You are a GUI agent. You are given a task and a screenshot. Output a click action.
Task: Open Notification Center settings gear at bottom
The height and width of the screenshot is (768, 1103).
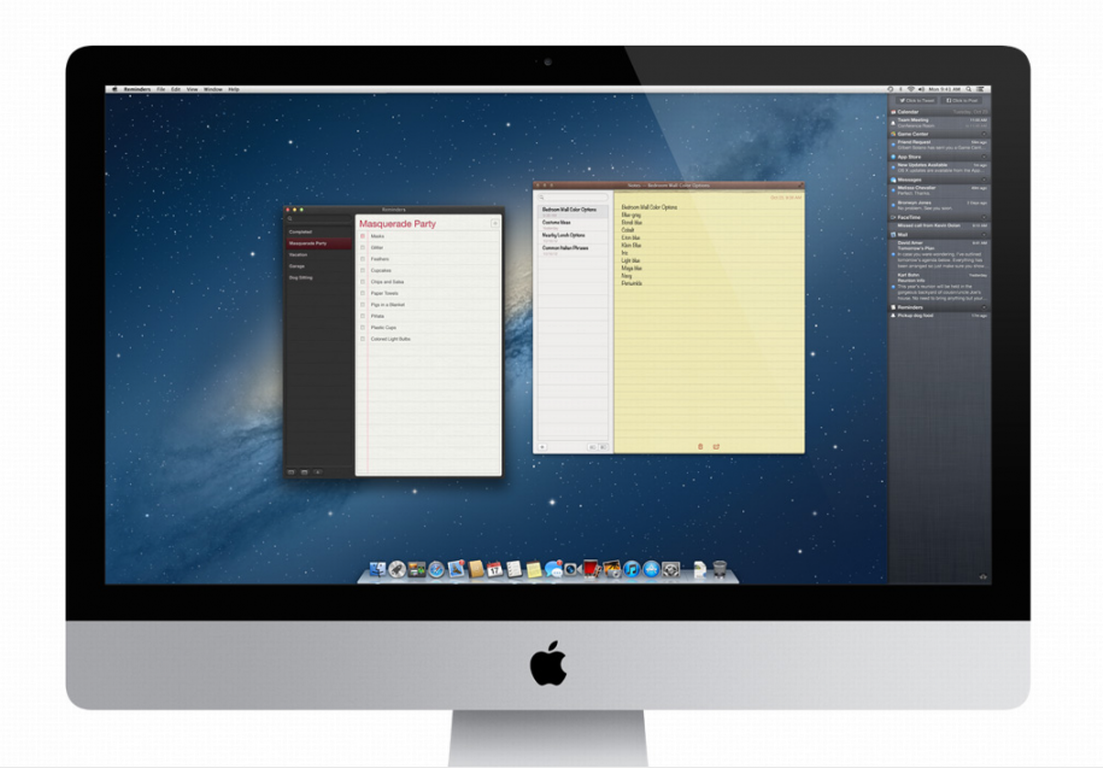983,577
